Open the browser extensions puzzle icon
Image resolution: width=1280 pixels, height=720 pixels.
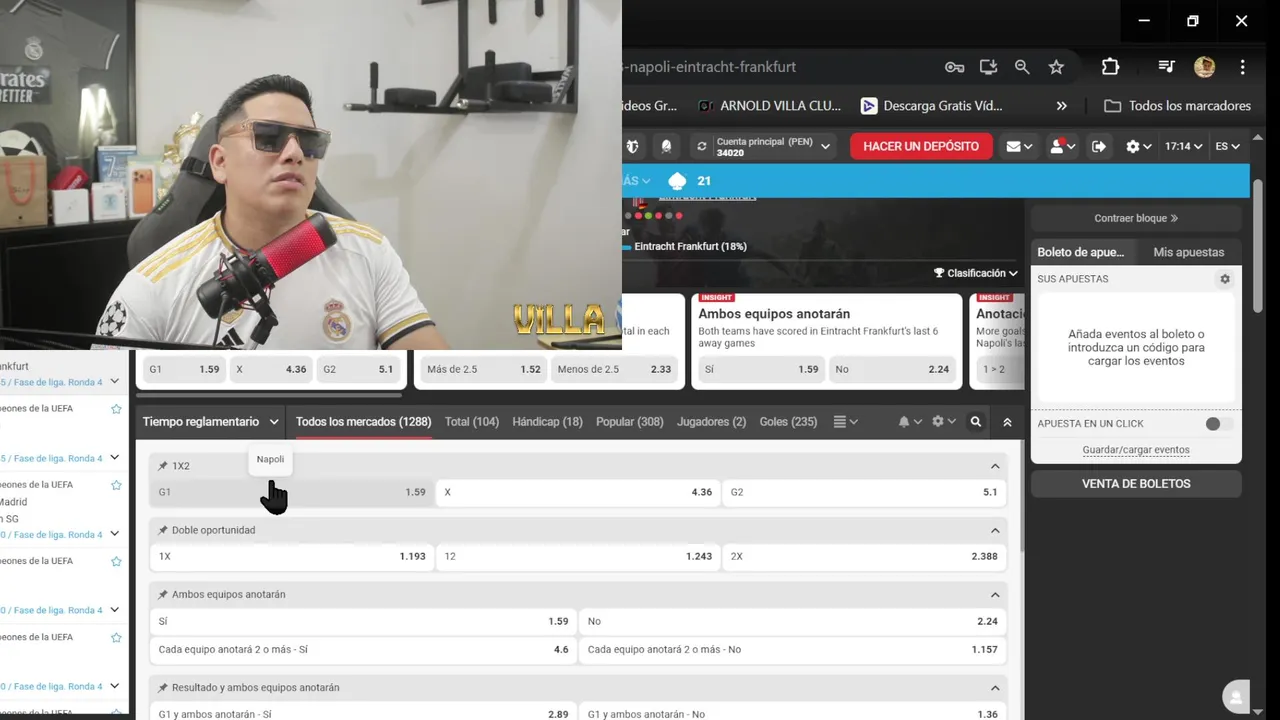pyautogui.click(x=1110, y=67)
